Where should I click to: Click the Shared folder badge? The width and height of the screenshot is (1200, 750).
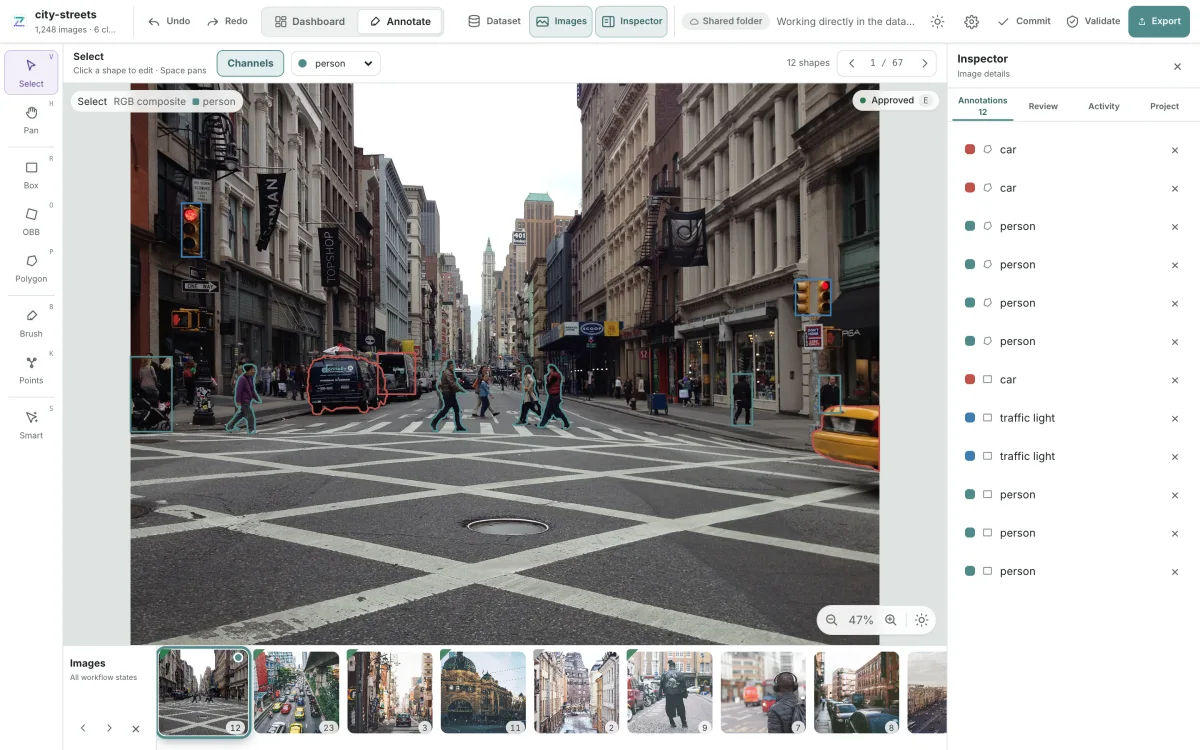pos(726,21)
